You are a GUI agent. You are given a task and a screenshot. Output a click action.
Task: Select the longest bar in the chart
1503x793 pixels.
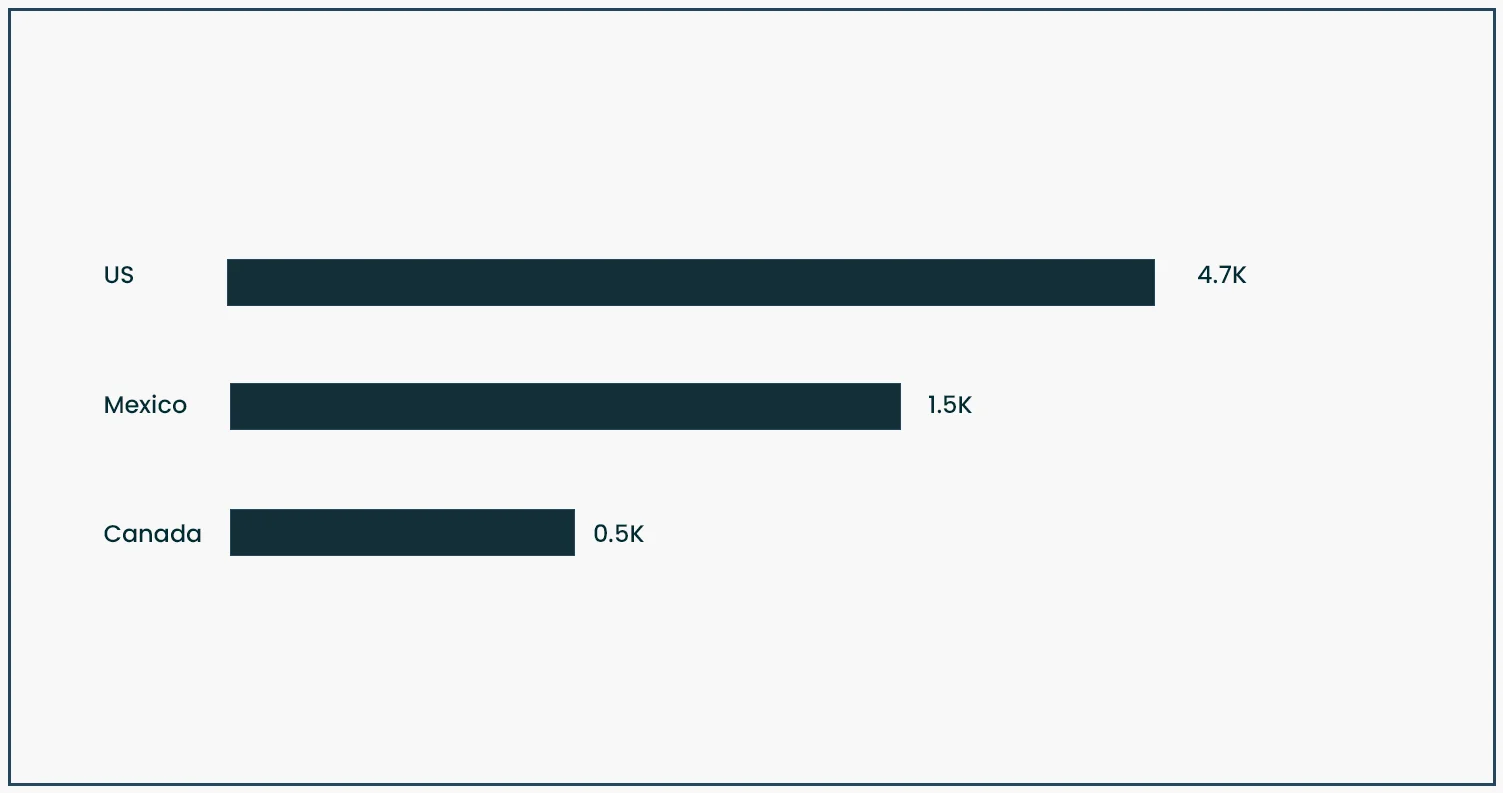coord(690,282)
